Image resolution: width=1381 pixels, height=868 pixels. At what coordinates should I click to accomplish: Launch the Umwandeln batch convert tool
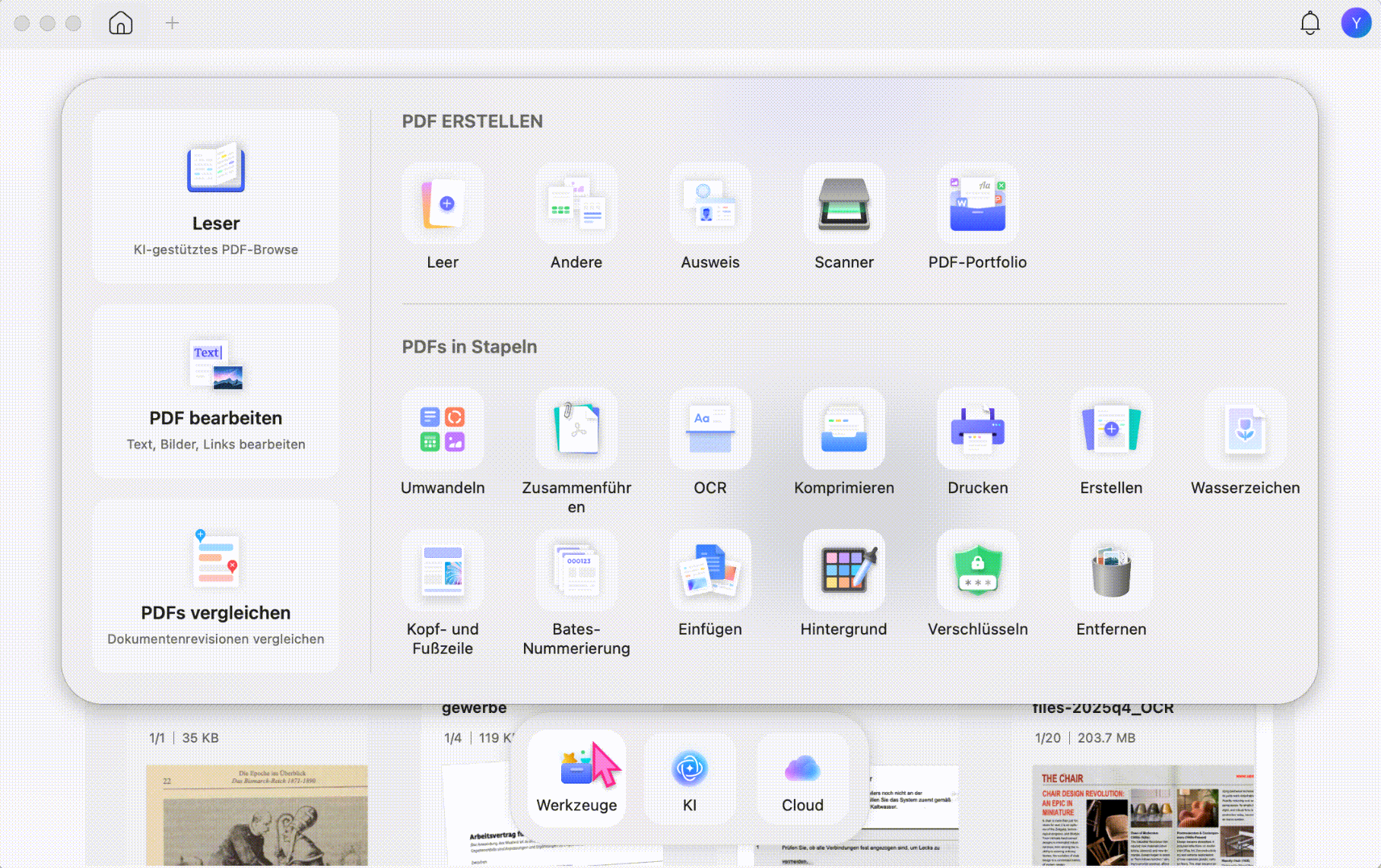[x=443, y=429]
